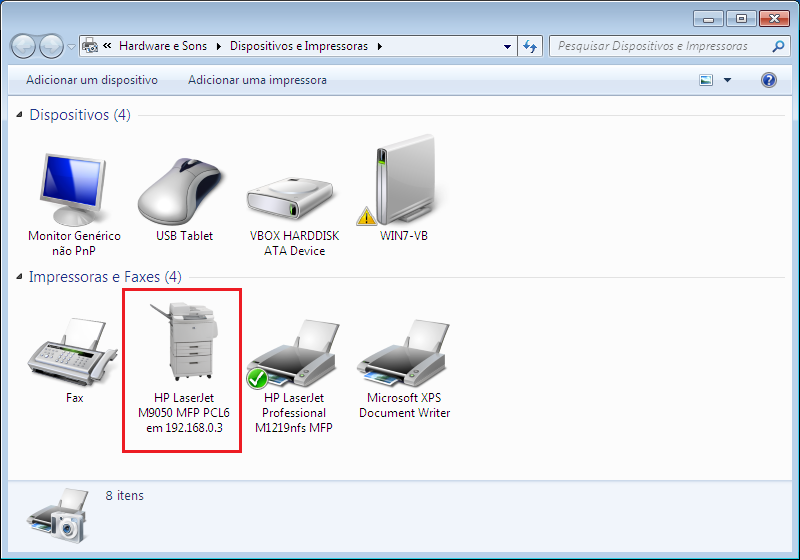800x560 pixels.
Task: Click the VBOX HARDDISK ATA Device label
Action: 294,243
